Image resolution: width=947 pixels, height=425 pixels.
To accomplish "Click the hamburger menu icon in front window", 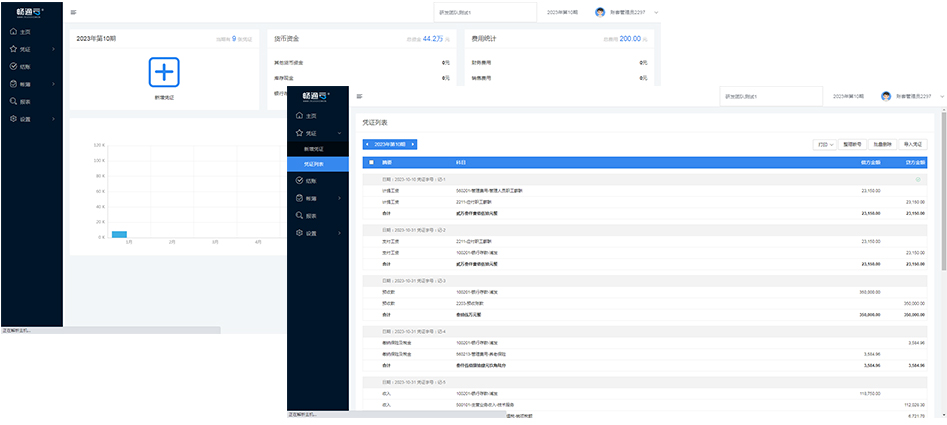I will click(359, 96).
